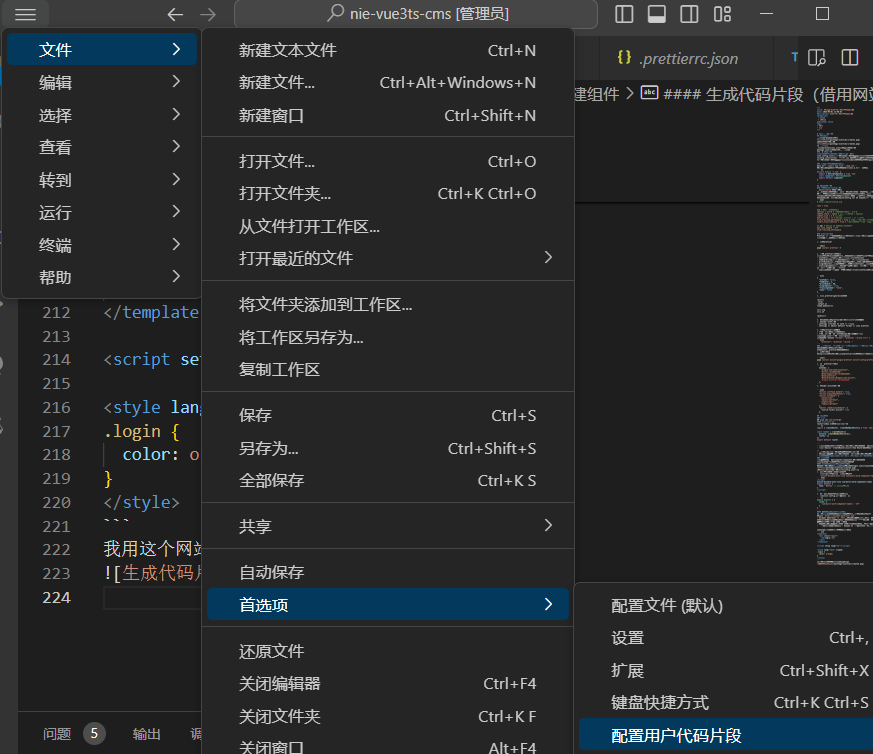Choose 打开文件夹... entry
The height and width of the screenshot is (754, 873).
pyautogui.click(x=388, y=194)
